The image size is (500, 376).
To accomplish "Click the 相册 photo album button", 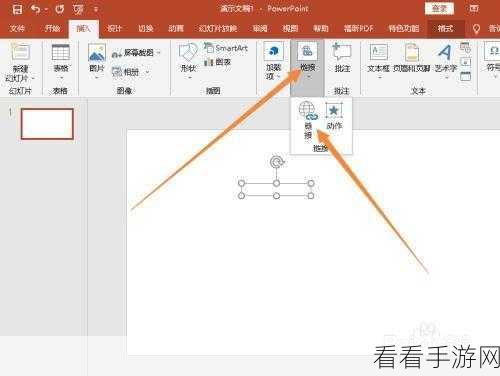I will coord(126,72).
